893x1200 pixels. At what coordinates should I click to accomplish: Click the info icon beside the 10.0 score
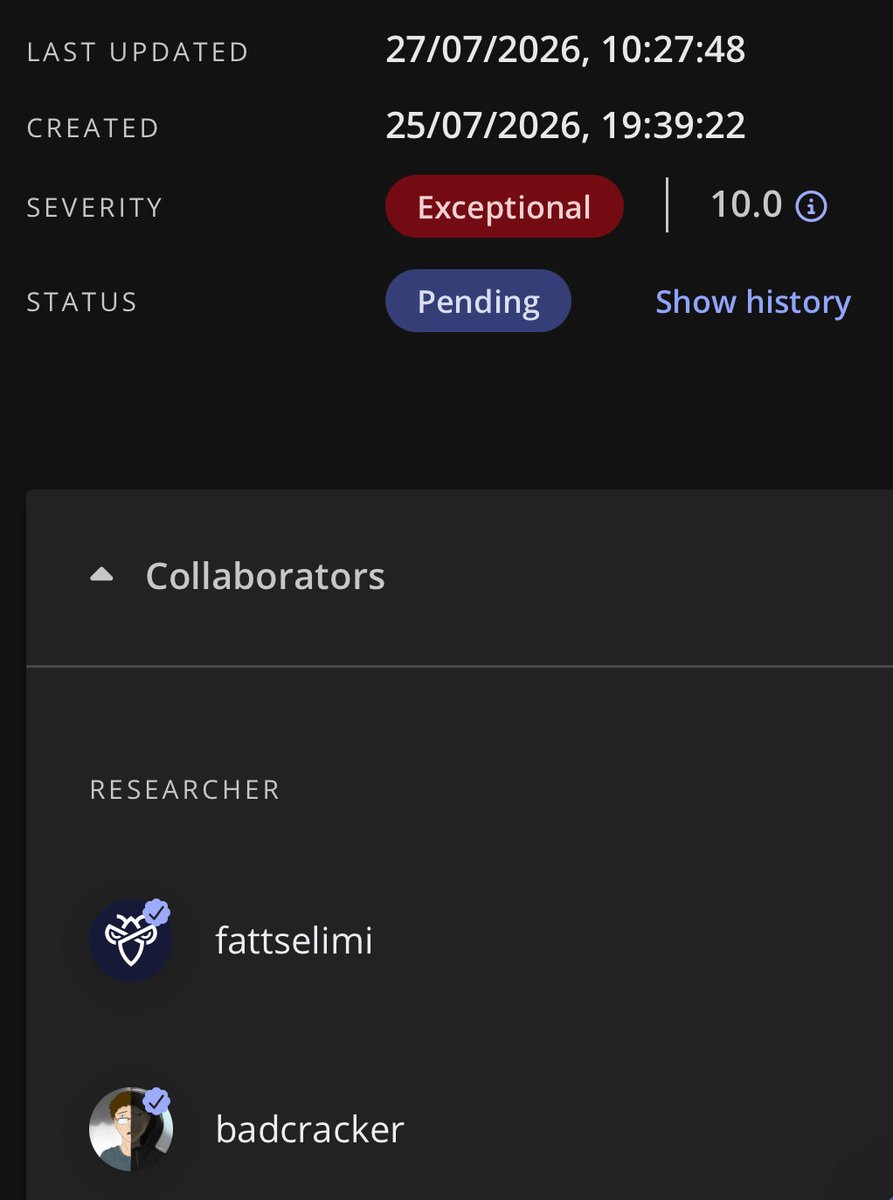[x=811, y=207]
